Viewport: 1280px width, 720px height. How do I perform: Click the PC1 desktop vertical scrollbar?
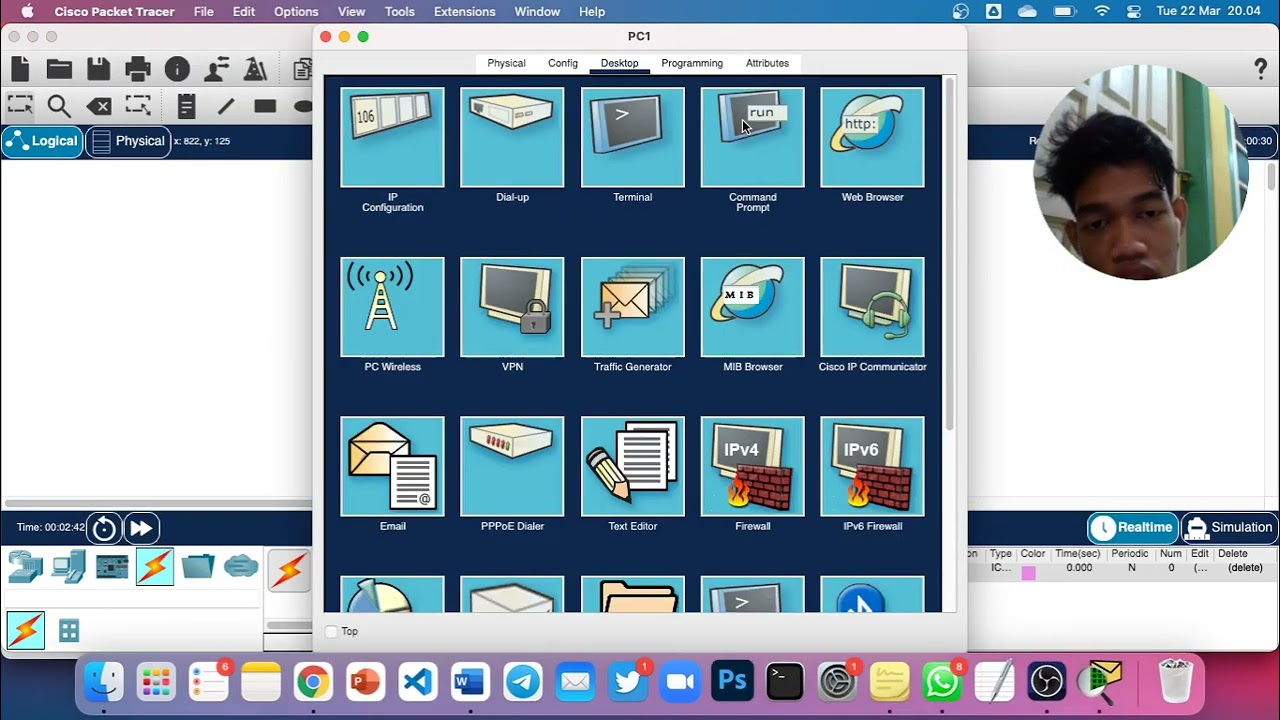pos(949,253)
